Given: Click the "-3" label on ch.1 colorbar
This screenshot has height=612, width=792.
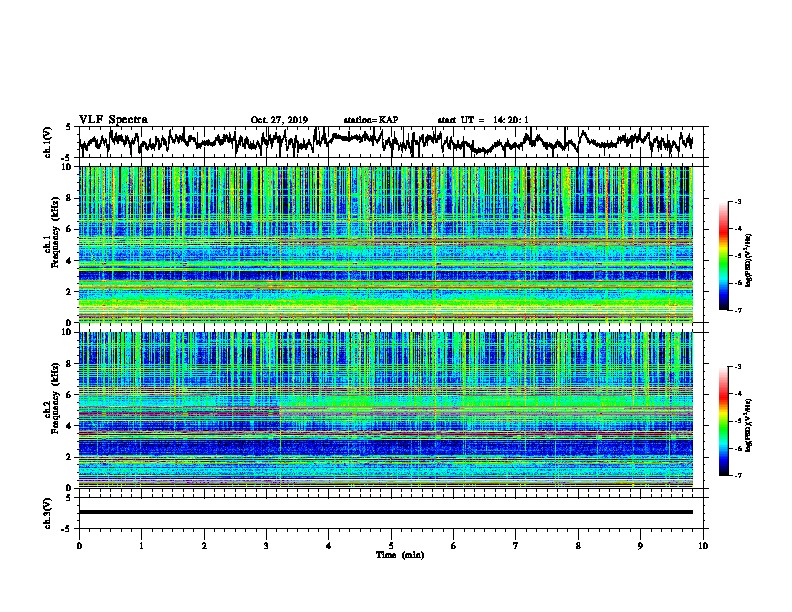Looking at the screenshot, I should coord(738,201).
